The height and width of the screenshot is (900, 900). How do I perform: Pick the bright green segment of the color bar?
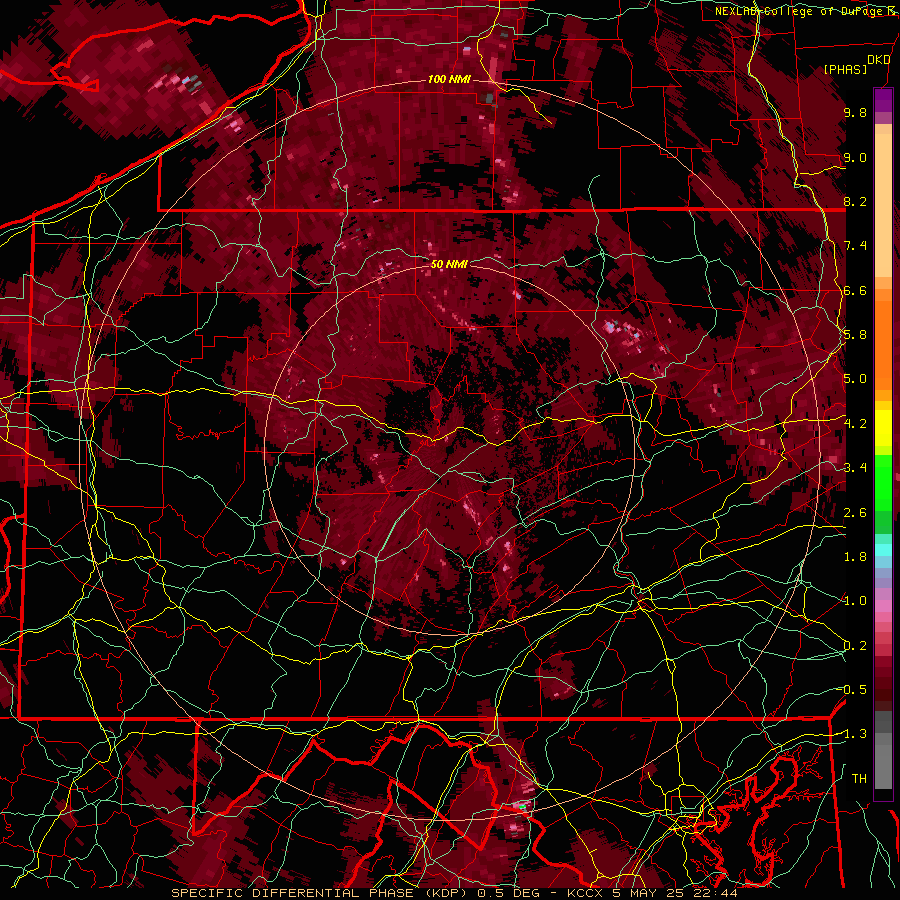pyautogui.click(x=883, y=482)
